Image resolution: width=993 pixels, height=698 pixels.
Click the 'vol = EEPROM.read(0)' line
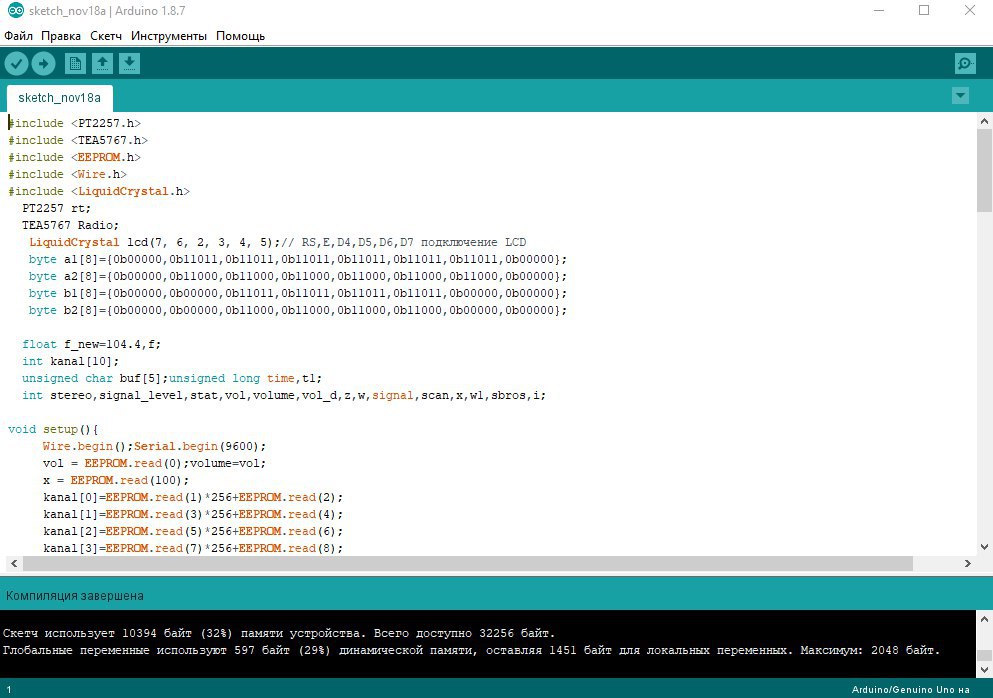[x=155, y=464]
